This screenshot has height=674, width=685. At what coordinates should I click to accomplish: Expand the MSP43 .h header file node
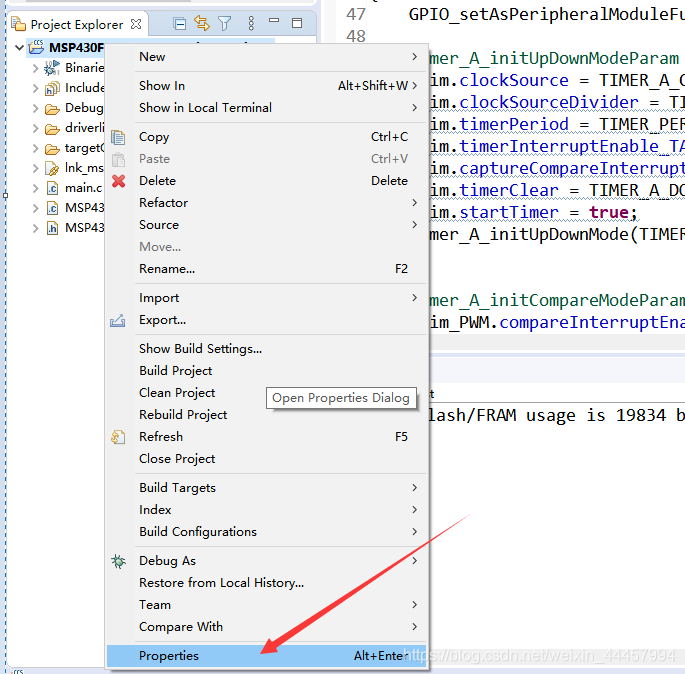pos(36,228)
